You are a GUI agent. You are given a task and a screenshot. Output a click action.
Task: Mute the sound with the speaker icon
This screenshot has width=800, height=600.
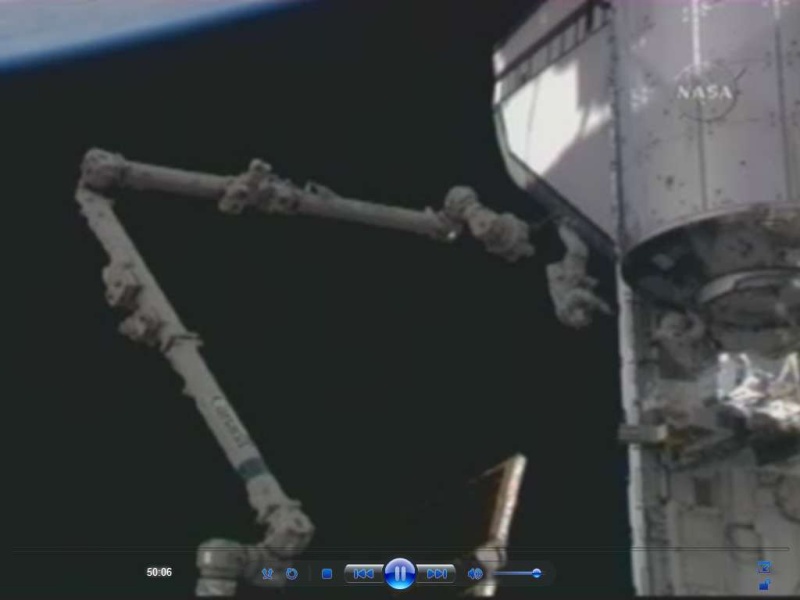click(x=474, y=574)
